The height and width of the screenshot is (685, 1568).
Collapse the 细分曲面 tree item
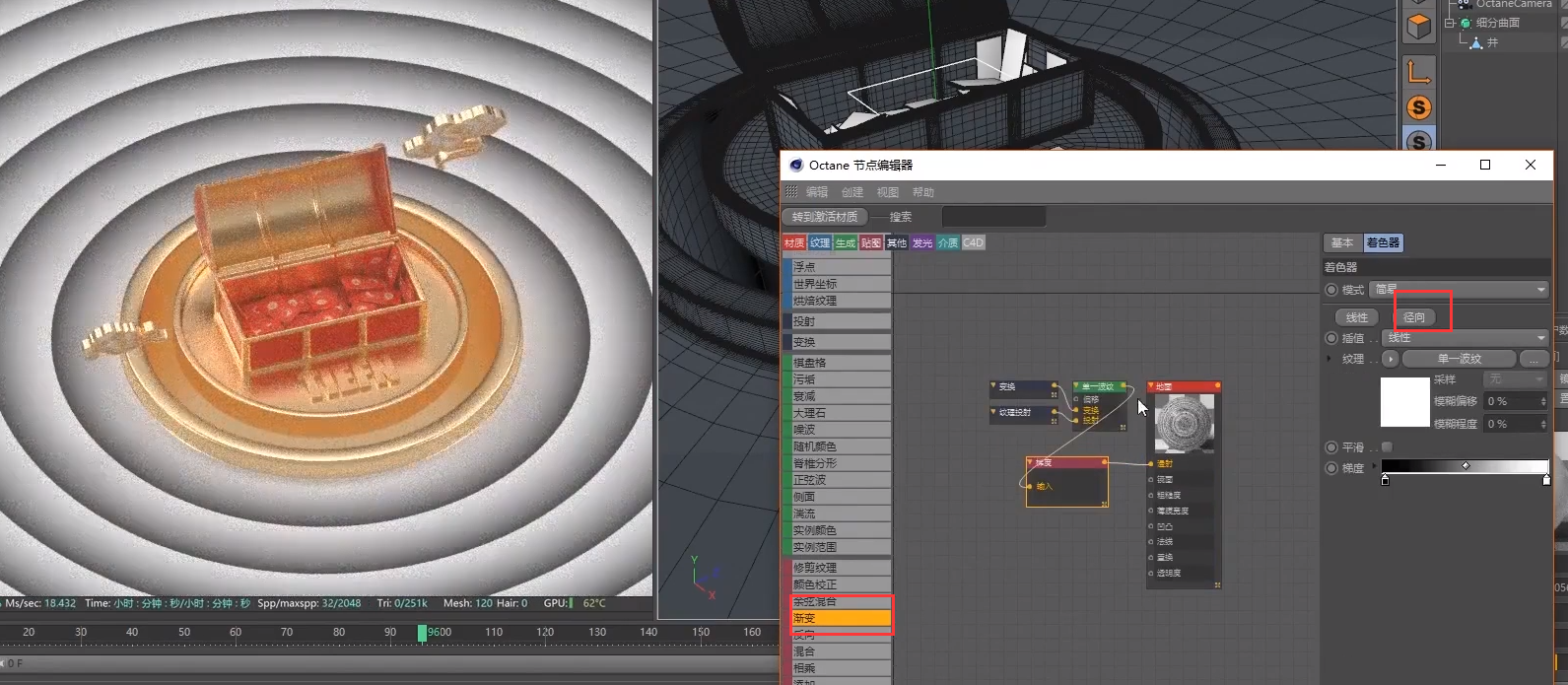[1450, 23]
